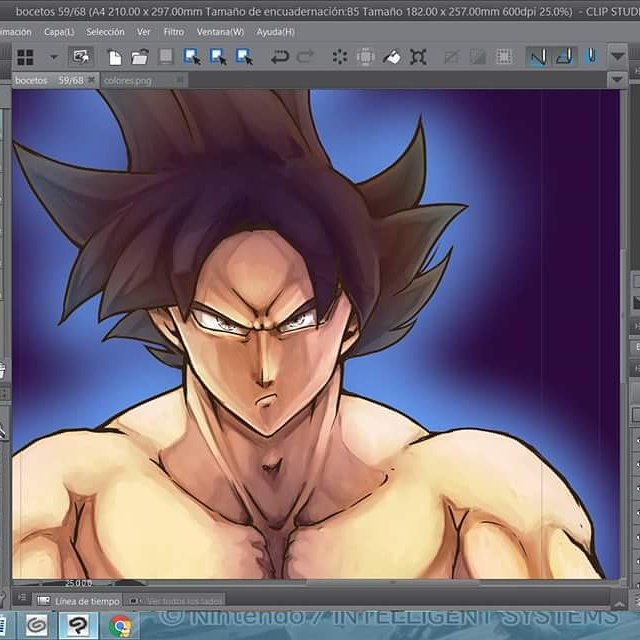Click the blue frame-cursor icon nearest Undo
This screenshot has width=640, height=640.
[244, 57]
